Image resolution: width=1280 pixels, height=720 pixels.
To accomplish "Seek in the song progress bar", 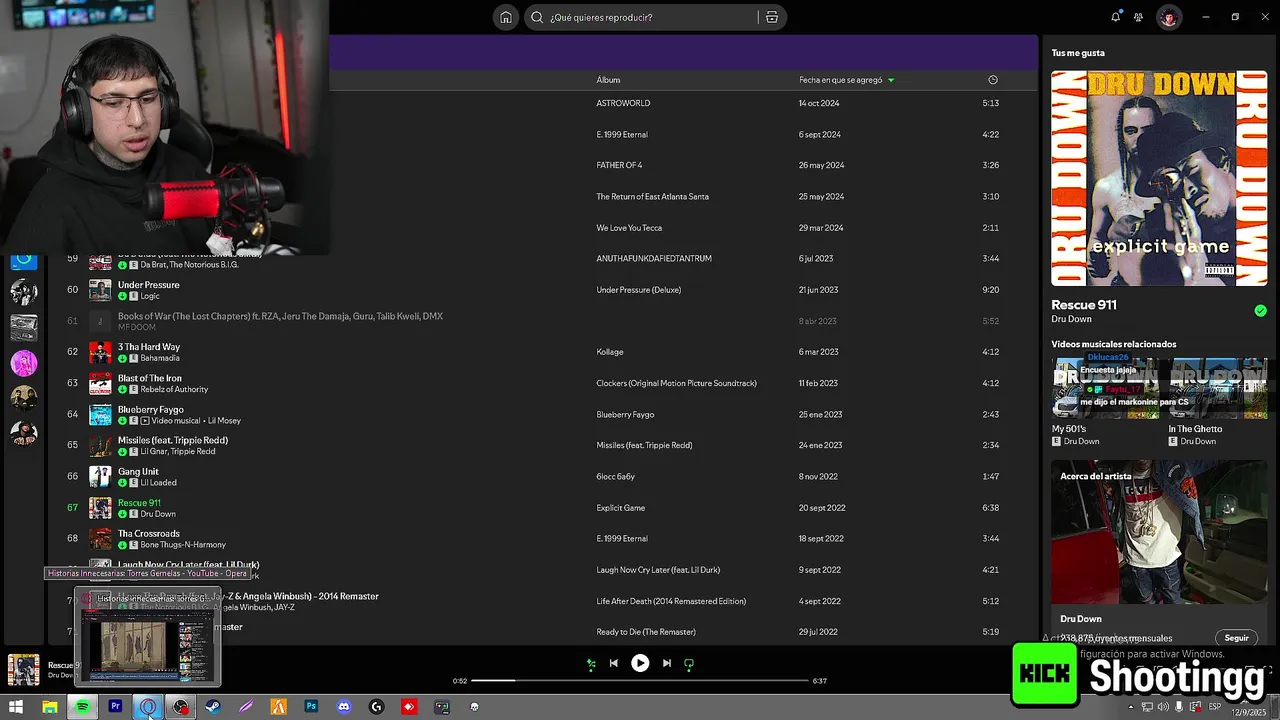I will click(640, 681).
